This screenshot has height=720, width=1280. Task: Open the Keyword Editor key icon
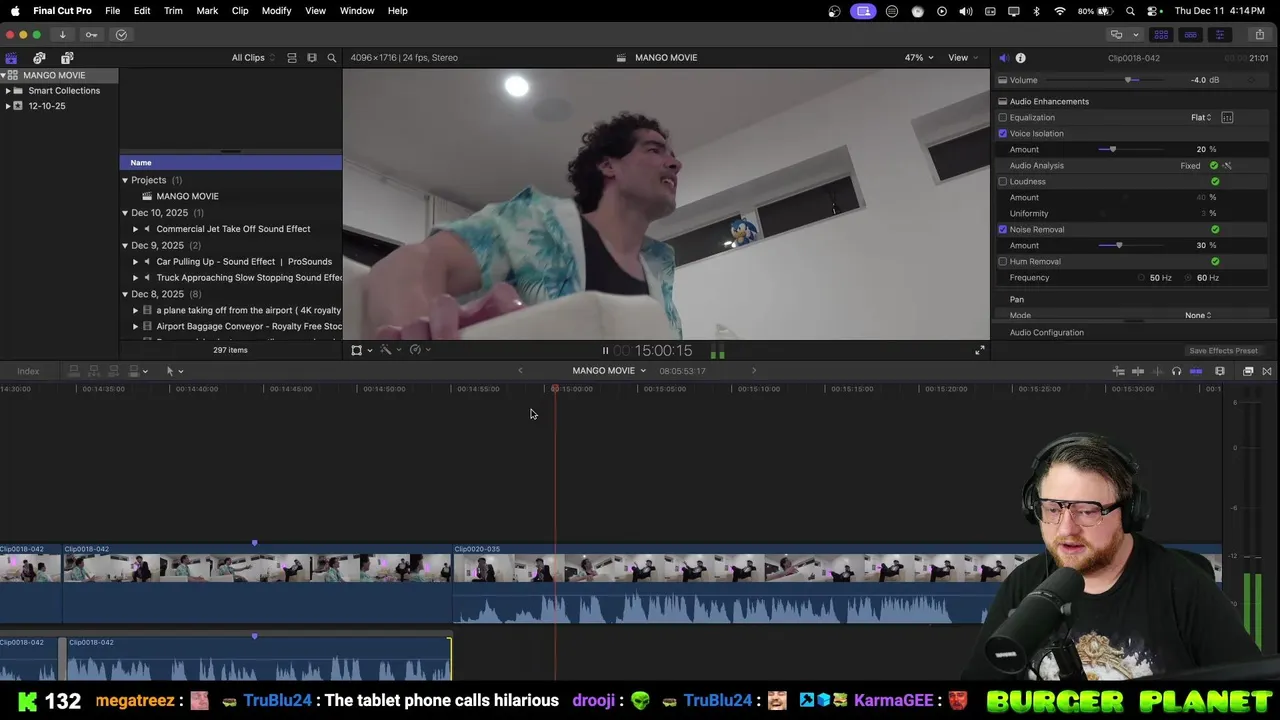tap(91, 35)
